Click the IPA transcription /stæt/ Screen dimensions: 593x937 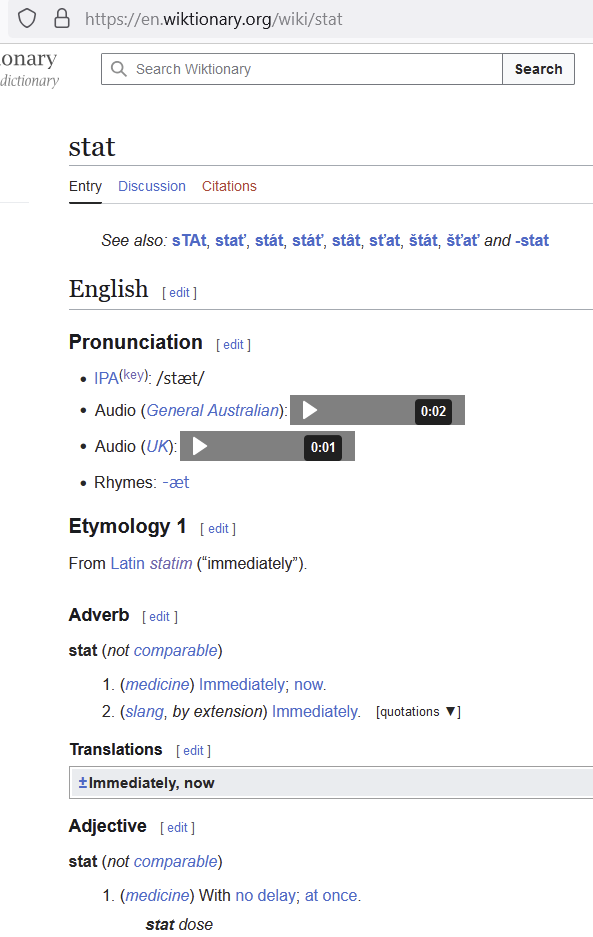(181, 378)
